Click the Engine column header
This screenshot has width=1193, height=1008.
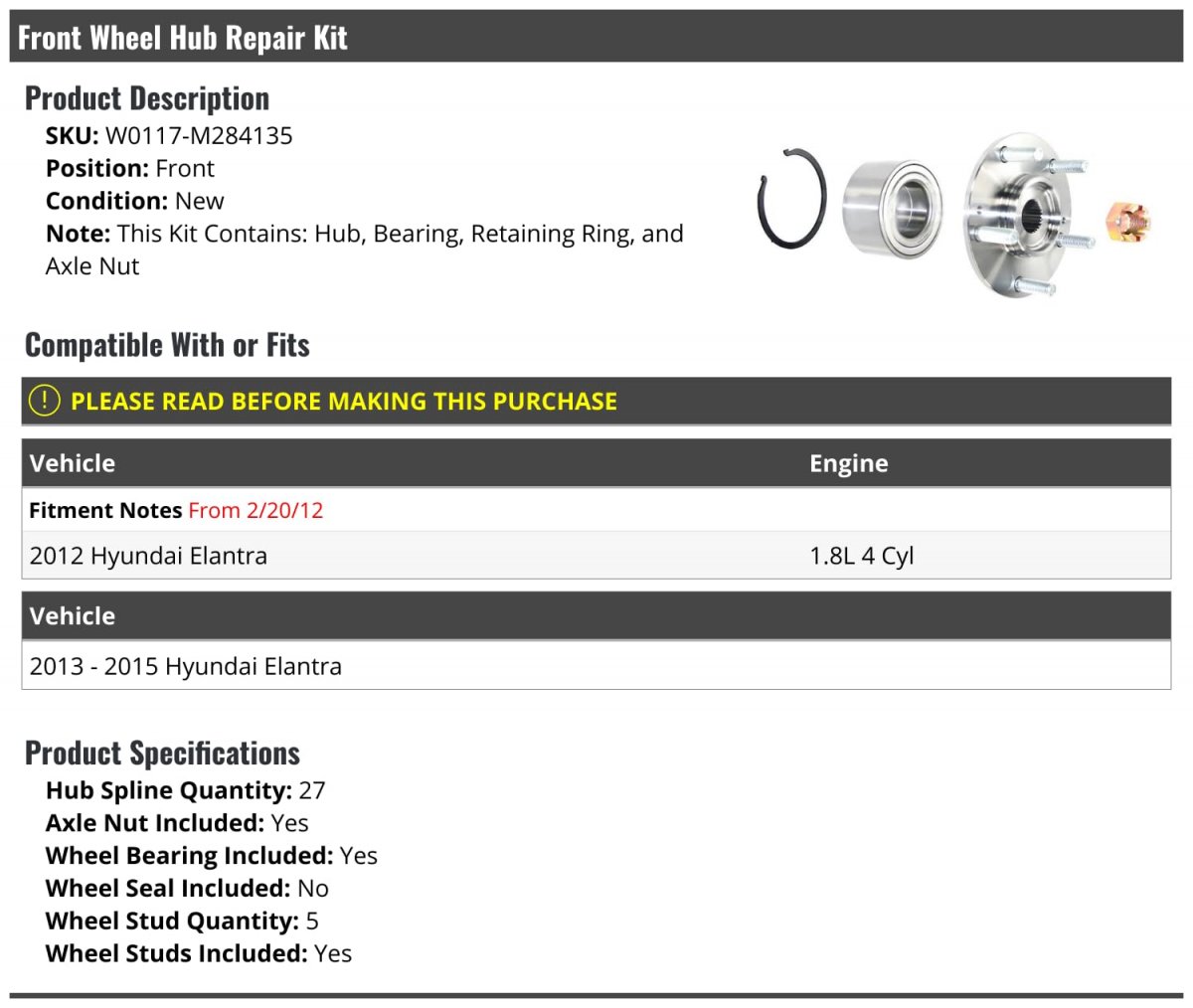tap(848, 463)
